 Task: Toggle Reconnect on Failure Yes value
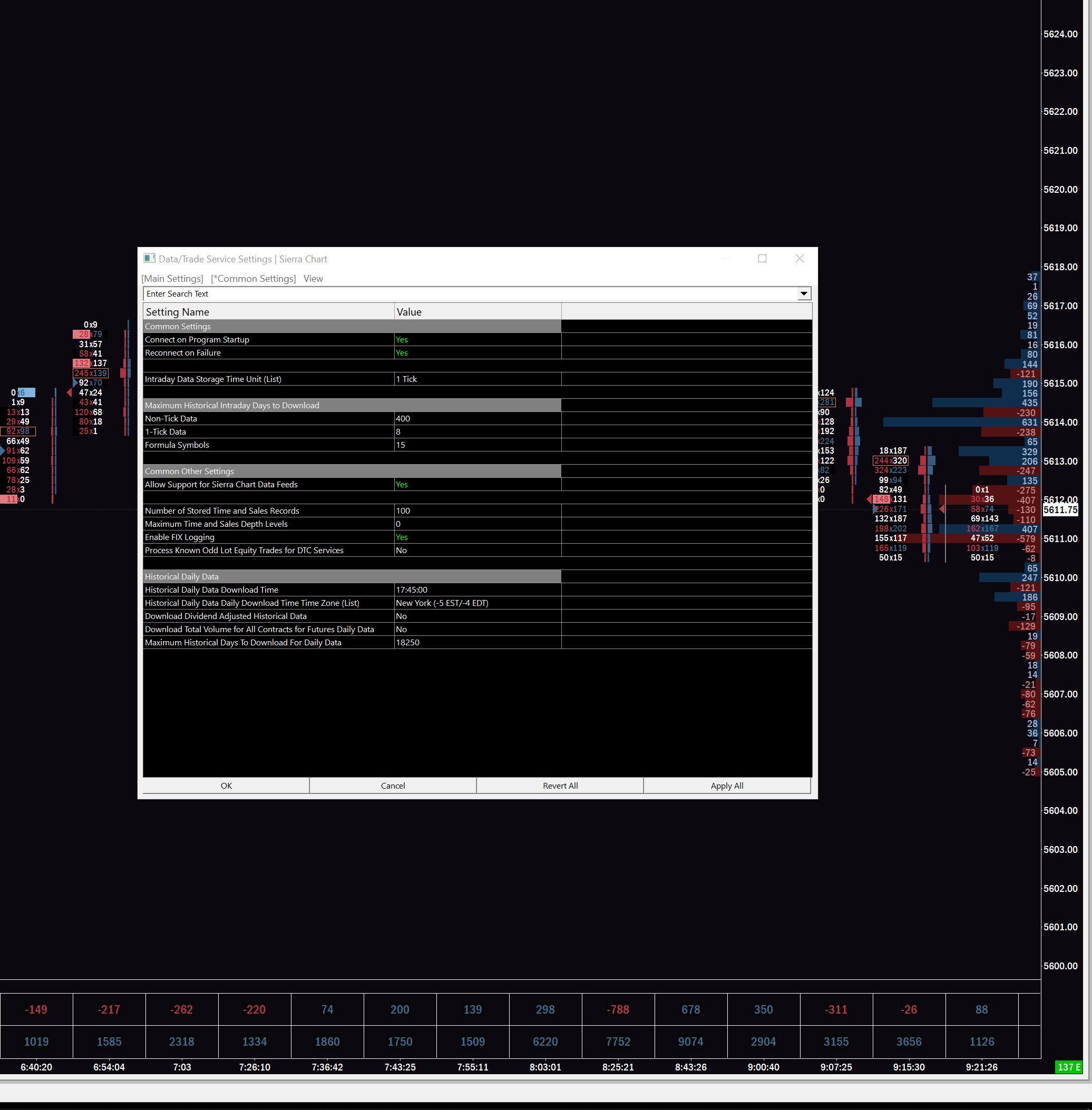coord(476,352)
